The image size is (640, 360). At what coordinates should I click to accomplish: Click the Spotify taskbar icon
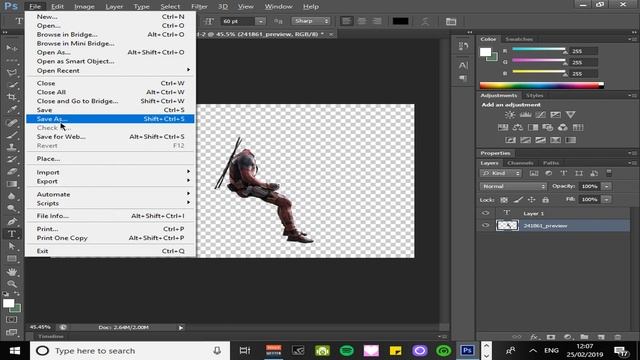click(347, 351)
